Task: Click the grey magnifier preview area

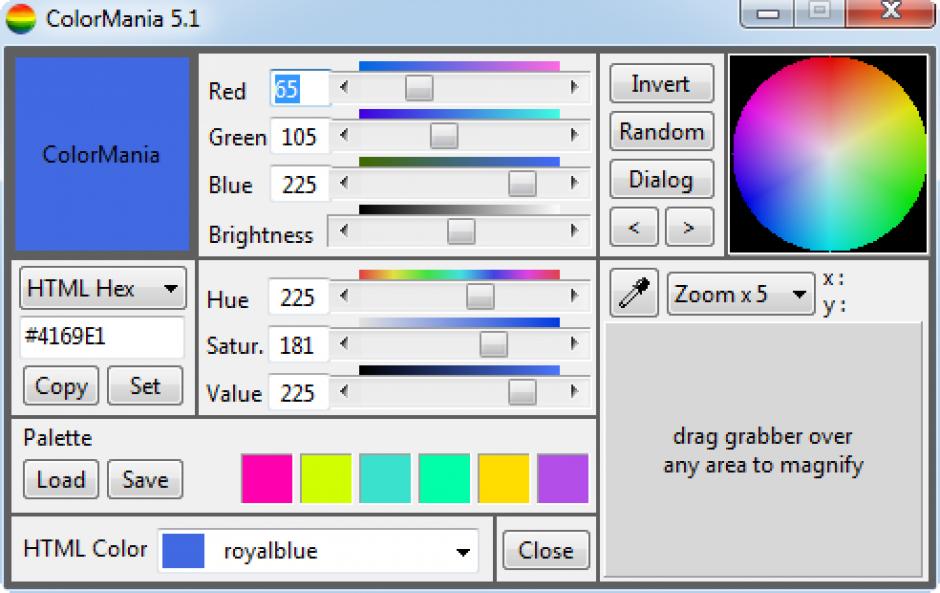Action: click(x=763, y=450)
